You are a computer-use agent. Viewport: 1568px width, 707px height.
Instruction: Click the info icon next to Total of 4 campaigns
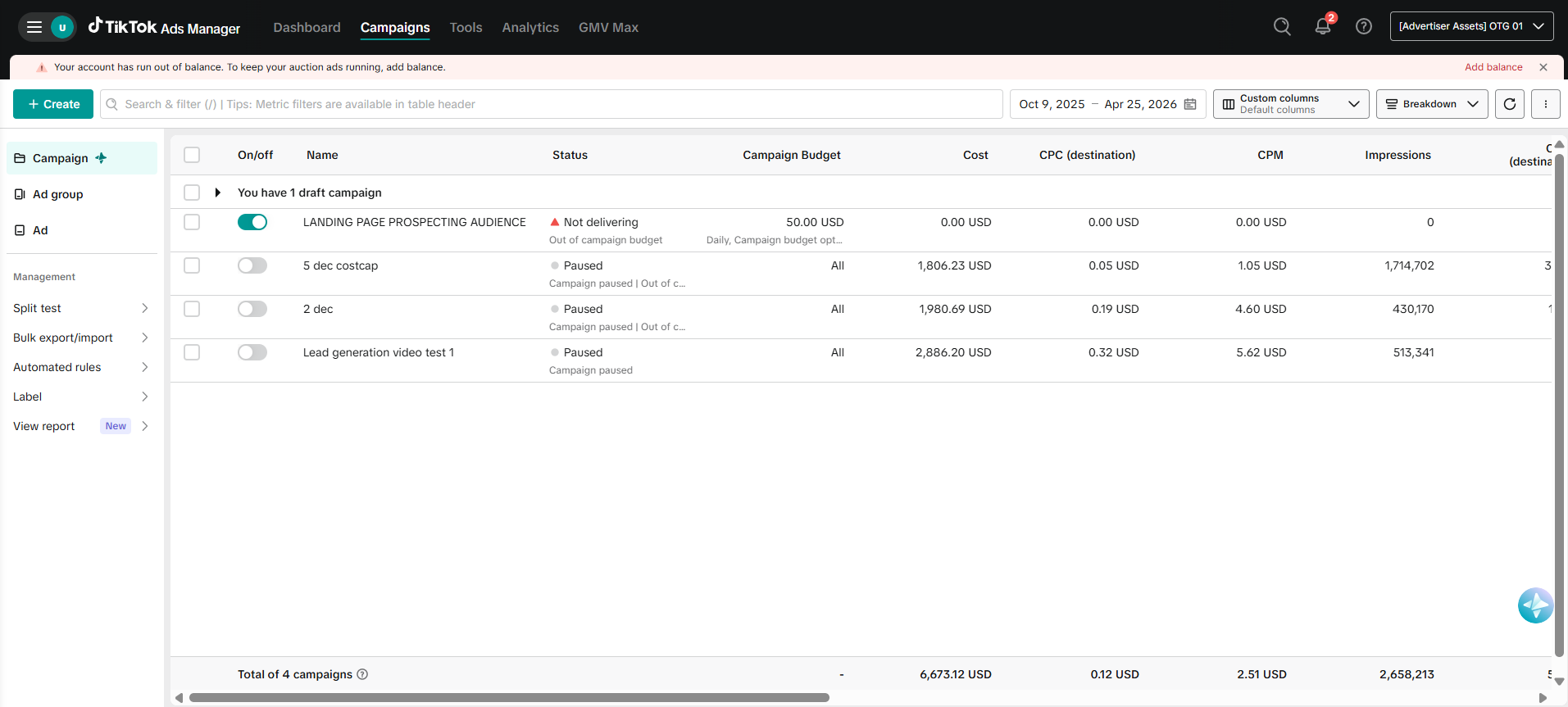362,674
